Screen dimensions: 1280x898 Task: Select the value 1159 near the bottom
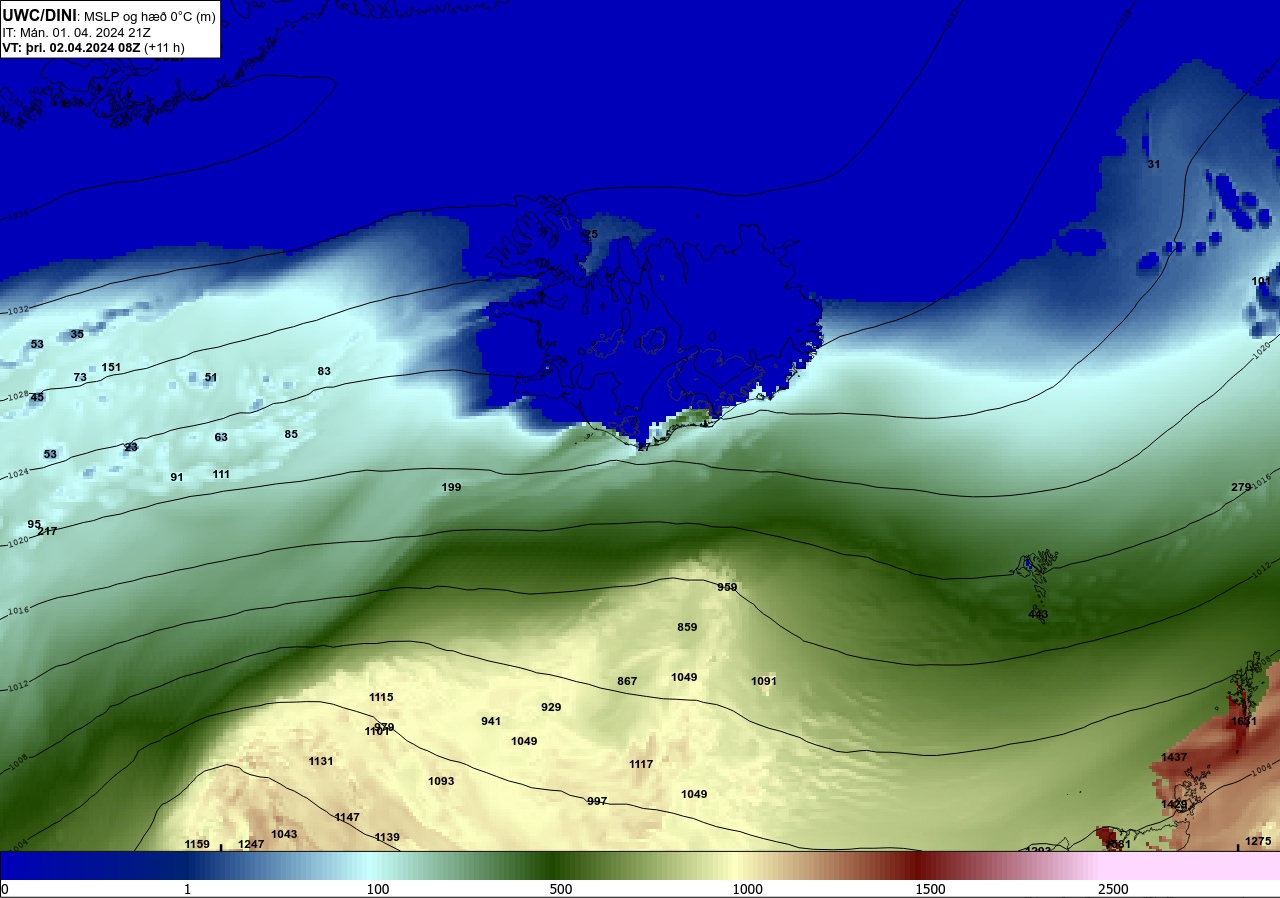(197, 844)
